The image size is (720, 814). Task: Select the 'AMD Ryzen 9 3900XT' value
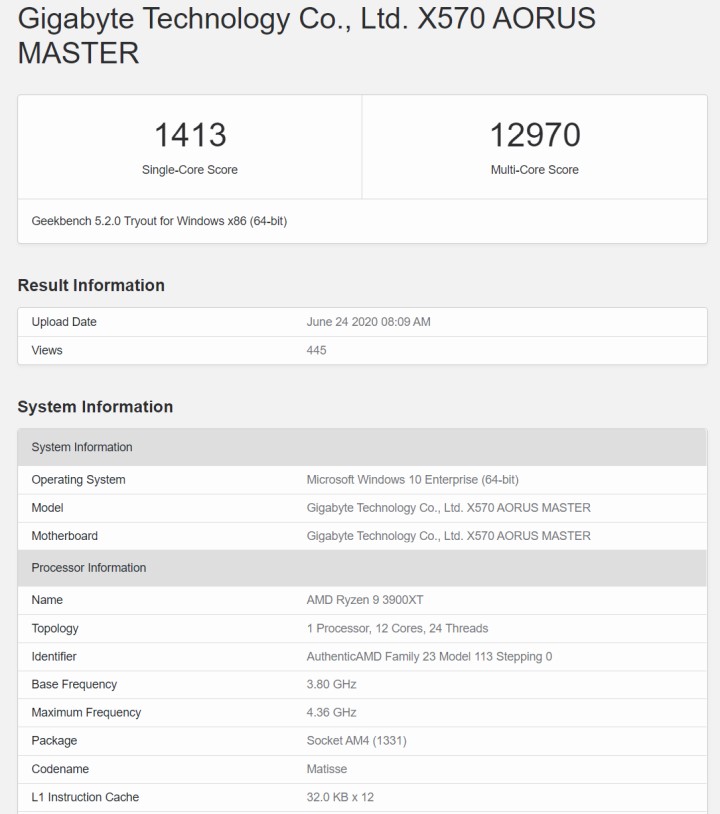364,600
